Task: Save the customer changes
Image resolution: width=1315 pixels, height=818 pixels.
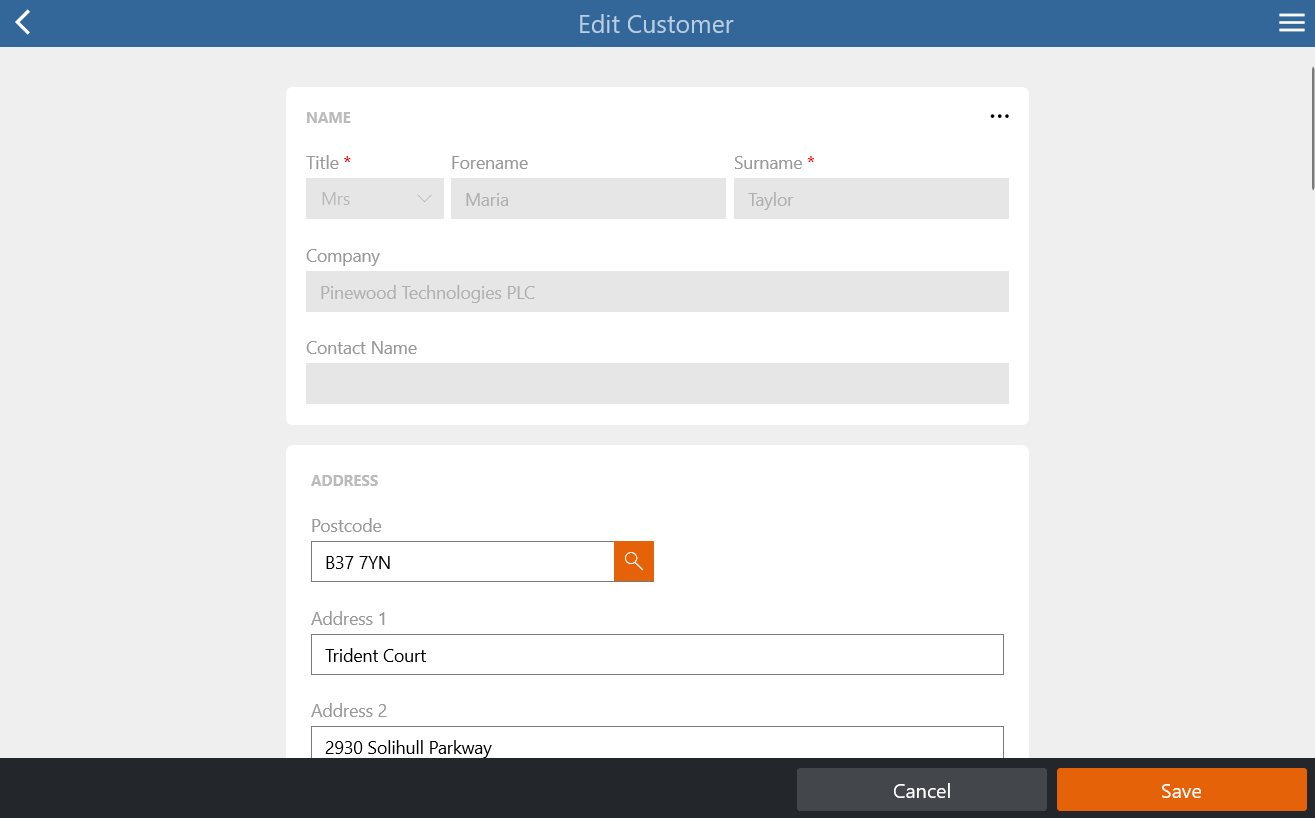Action: tap(1182, 790)
